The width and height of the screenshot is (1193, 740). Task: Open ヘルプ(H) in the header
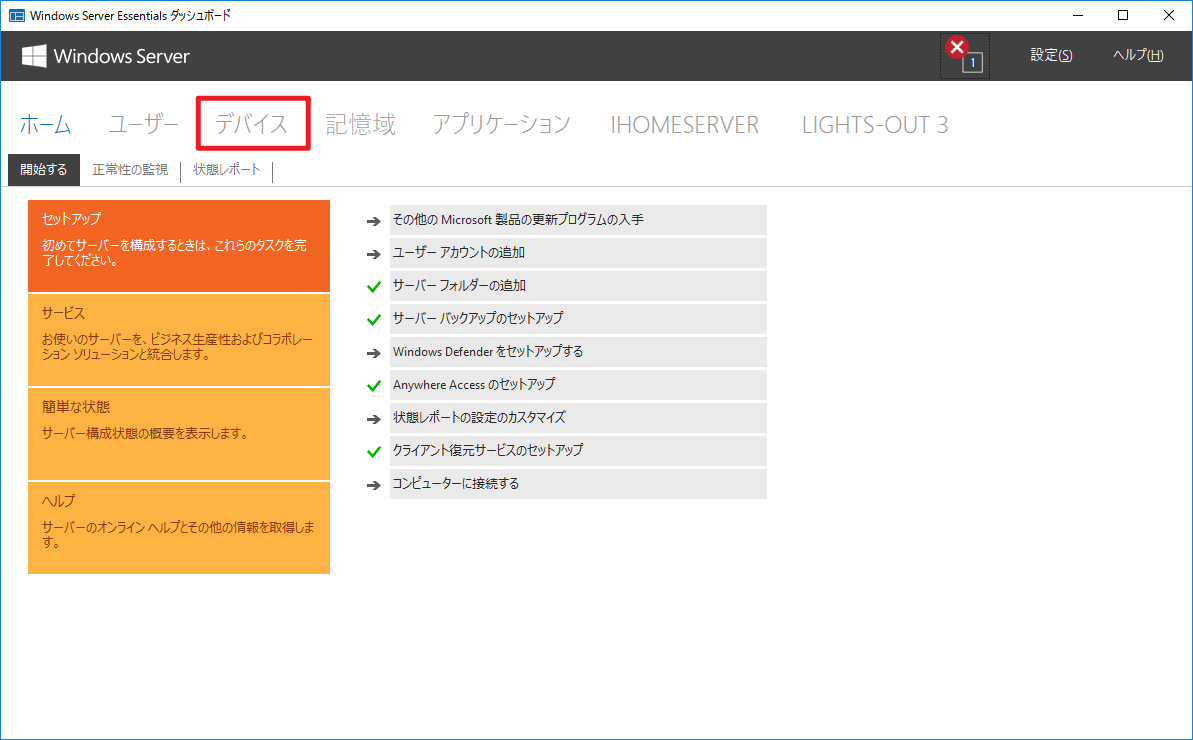coord(1138,55)
